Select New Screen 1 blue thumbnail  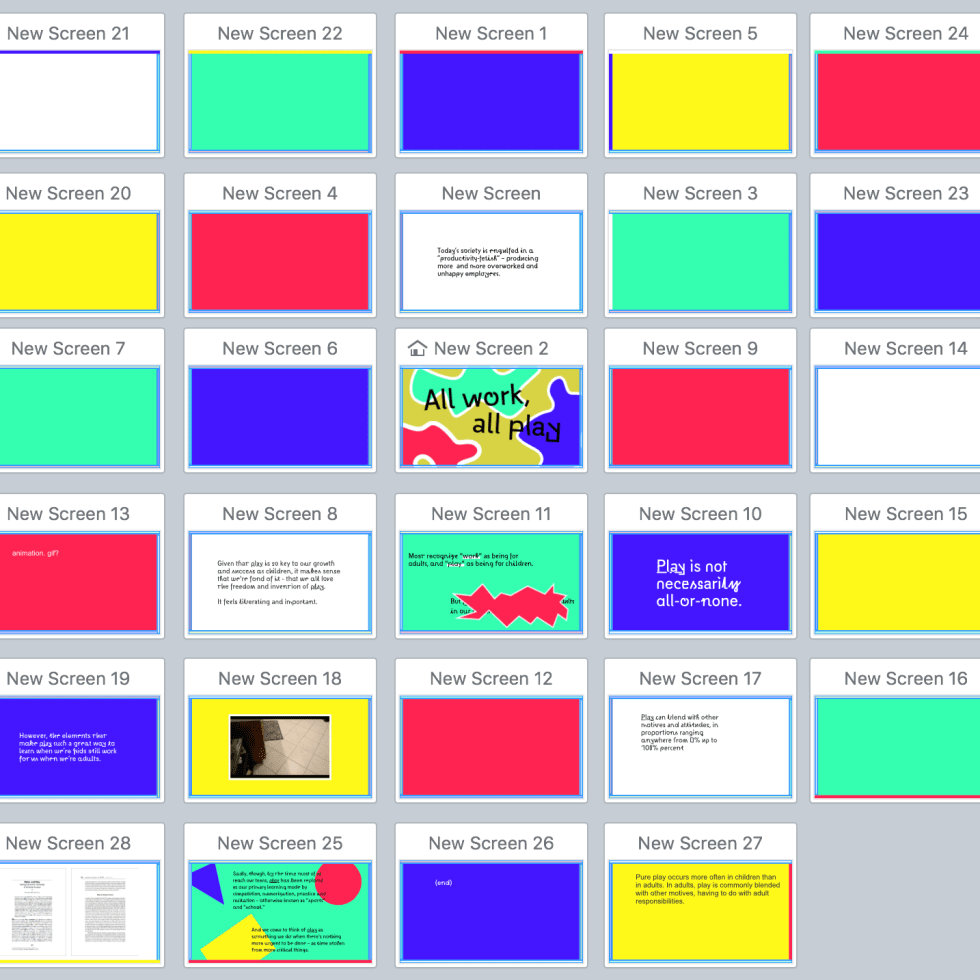[x=490, y=101]
